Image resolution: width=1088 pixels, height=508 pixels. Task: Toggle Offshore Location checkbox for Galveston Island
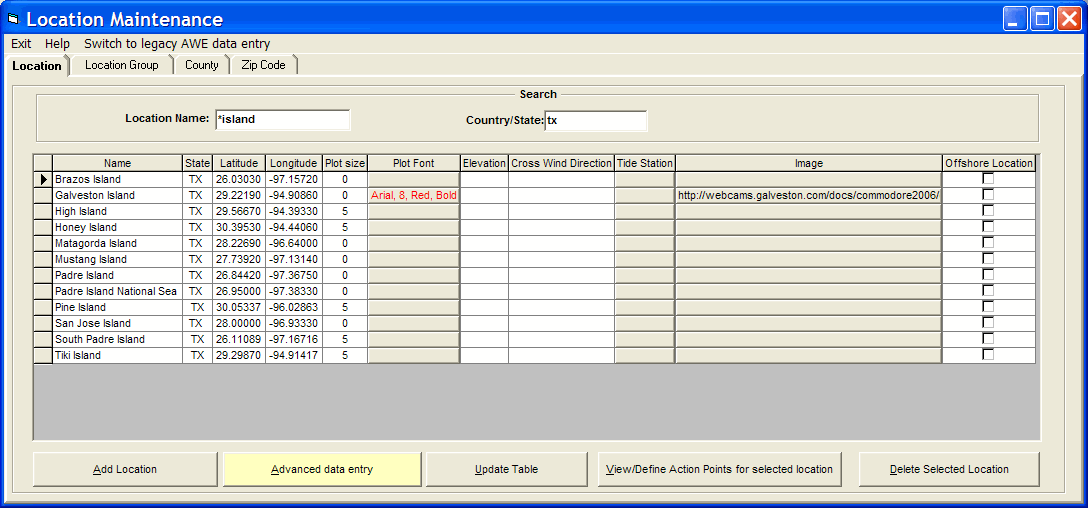click(x=988, y=195)
